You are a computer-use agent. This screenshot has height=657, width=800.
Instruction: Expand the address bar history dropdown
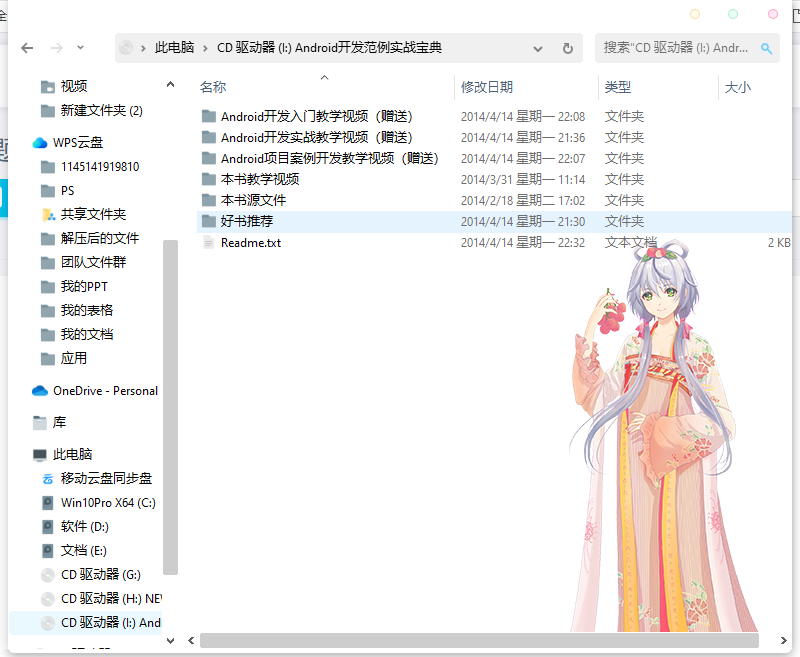[538, 48]
